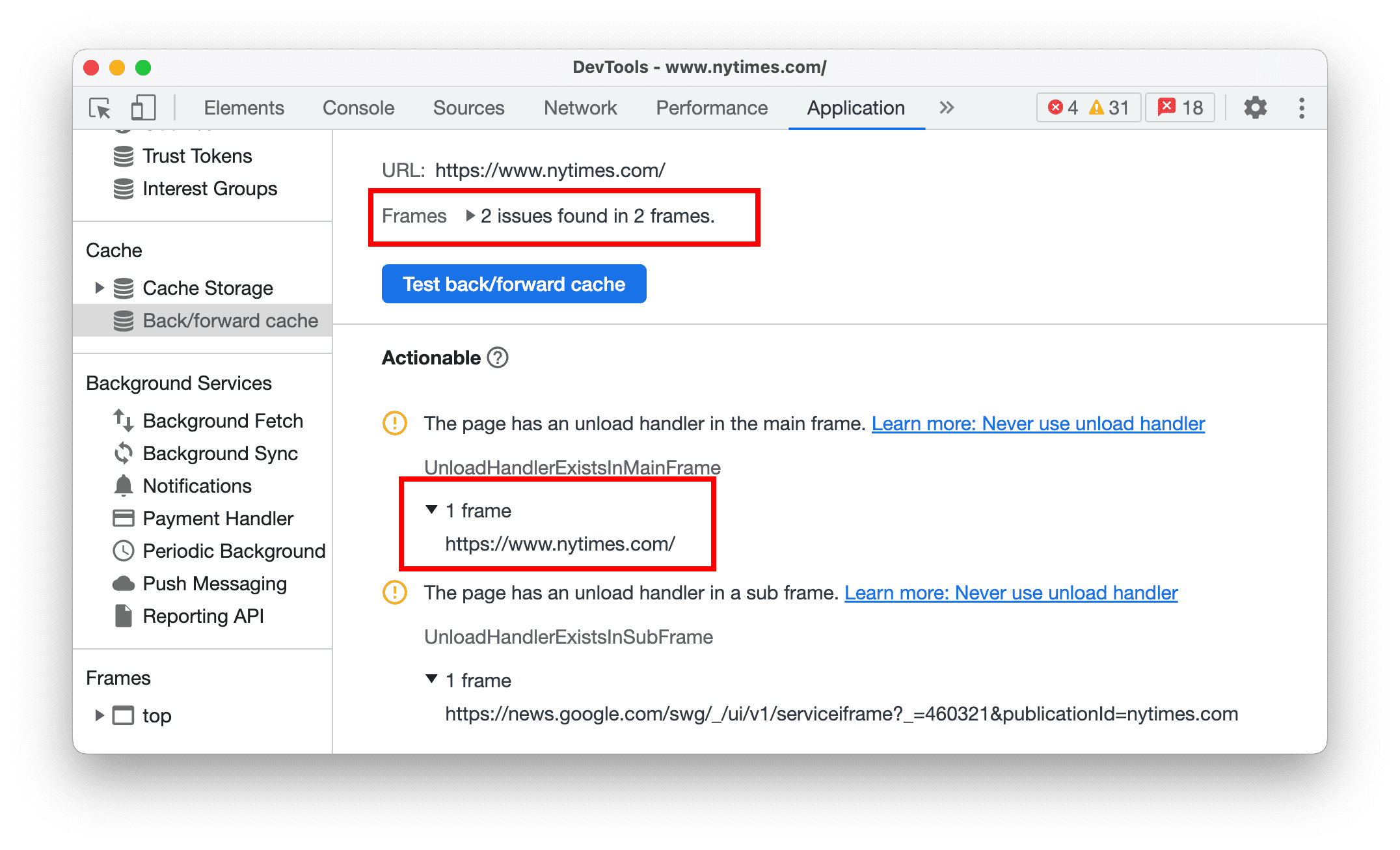Viewport: 1400px width, 850px height.
Task: Collapse the 1 frame section for UnloadHandlerExistsInMainFrame
Action: click(x=432, y=509)
